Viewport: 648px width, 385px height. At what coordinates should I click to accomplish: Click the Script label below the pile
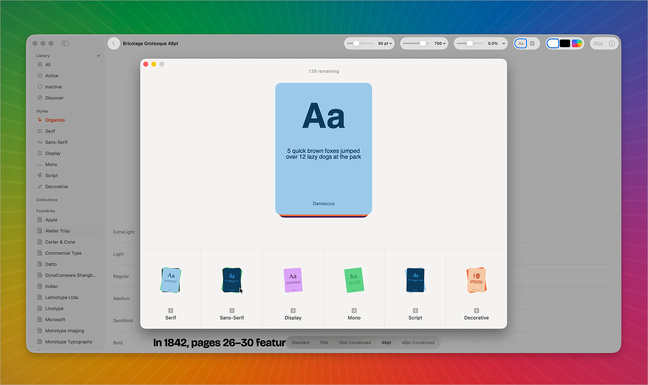[415, 318]
